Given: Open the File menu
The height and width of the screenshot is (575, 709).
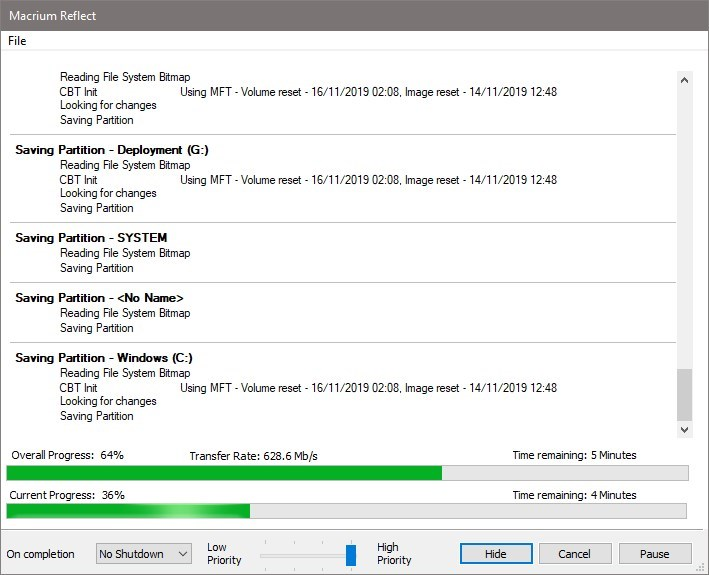Looking at the screenshot, I should (17, 41).
